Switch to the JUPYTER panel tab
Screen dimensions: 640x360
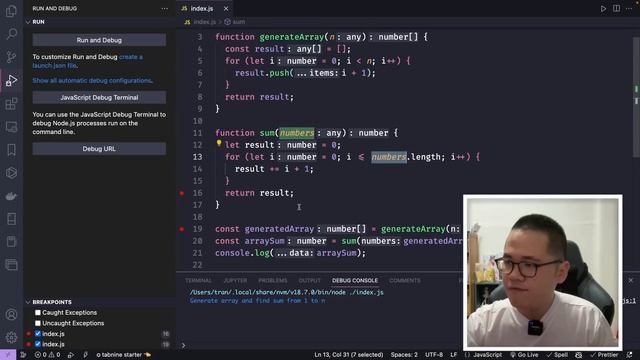pos(235,280)
